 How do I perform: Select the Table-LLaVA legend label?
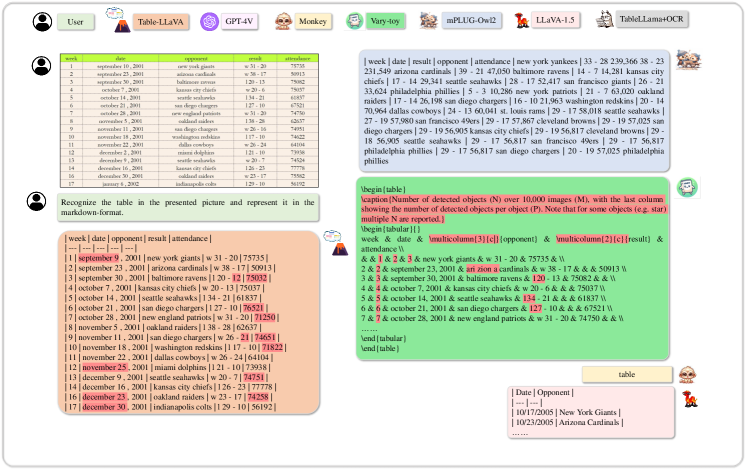pos(160,22)
